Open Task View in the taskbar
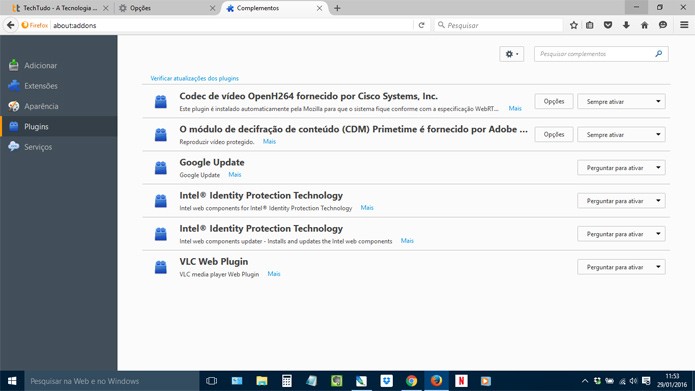695x391 pixels. click(211, 381)
